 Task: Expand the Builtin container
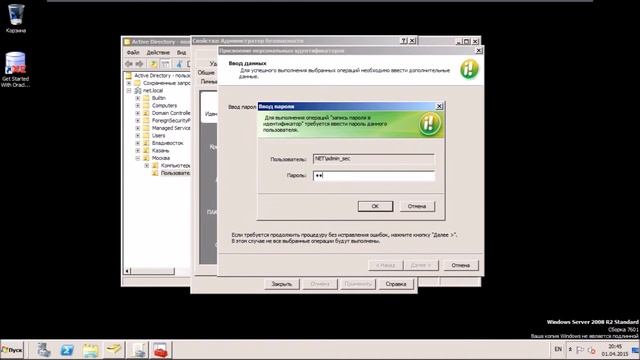pos(138,98)
